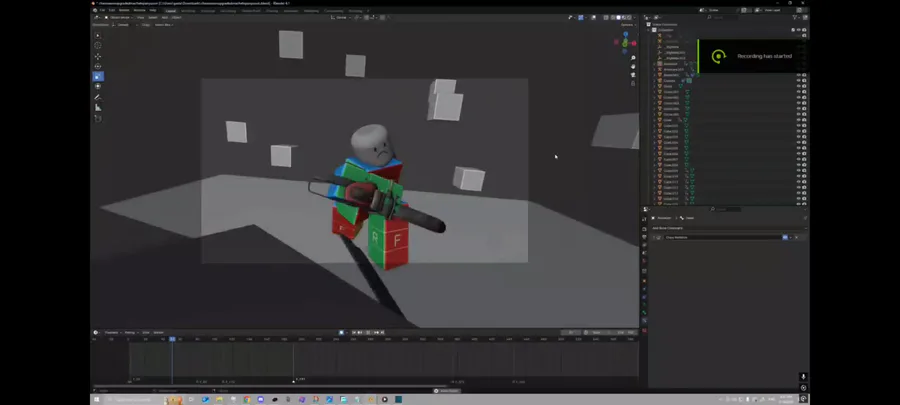Collapse the Collection tree in the outliner
The image size is (900, 405).
point(649,30)
